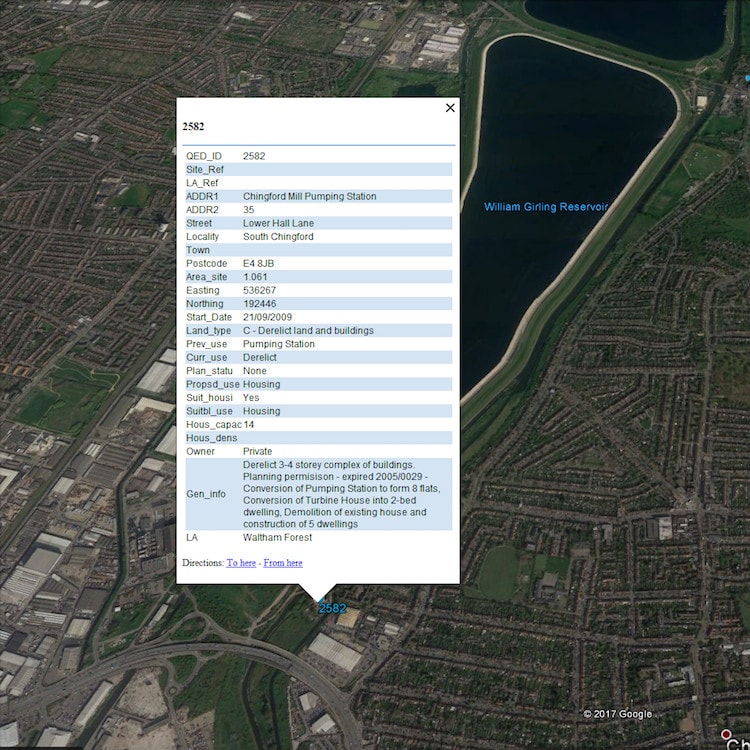Click the Land_type derelict land value
750x750 pixels.
pyautogui.click(x=308, y=330)
